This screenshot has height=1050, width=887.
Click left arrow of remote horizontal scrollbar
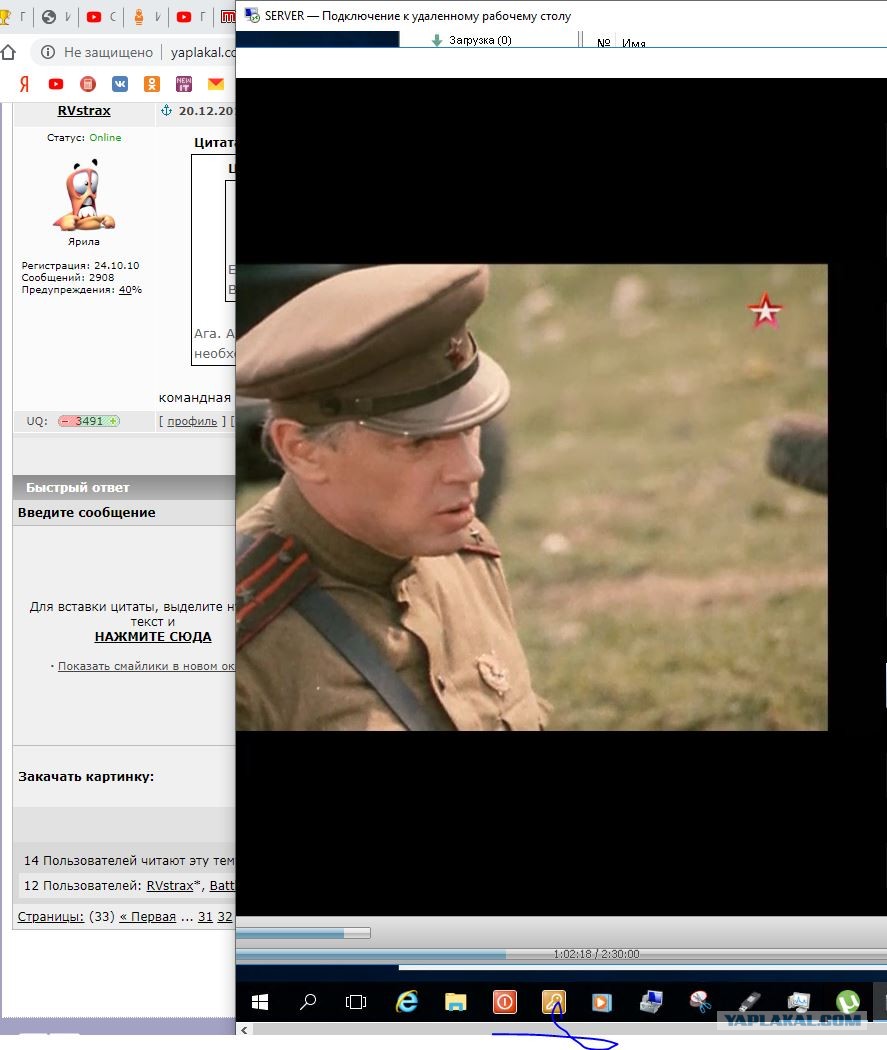244,1030
